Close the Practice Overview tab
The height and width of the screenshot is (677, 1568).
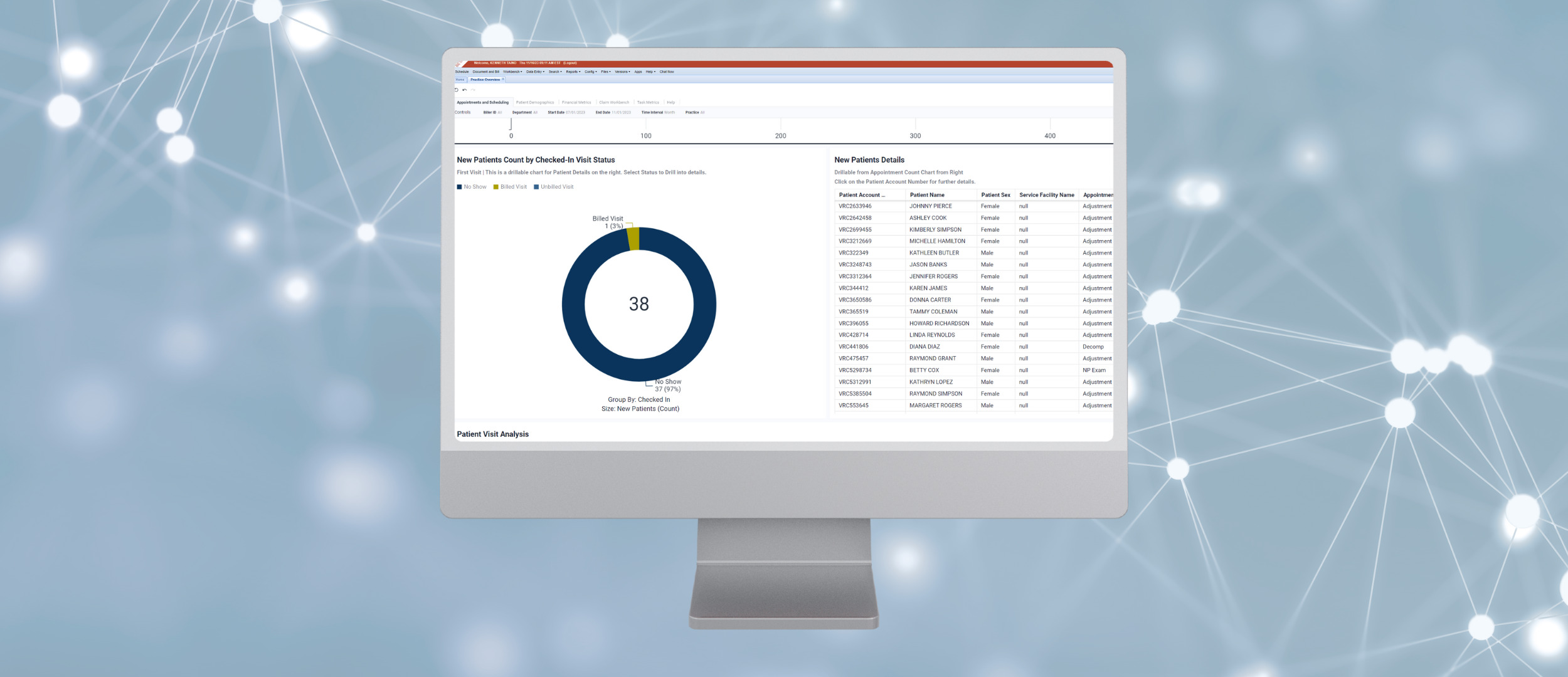503,79
